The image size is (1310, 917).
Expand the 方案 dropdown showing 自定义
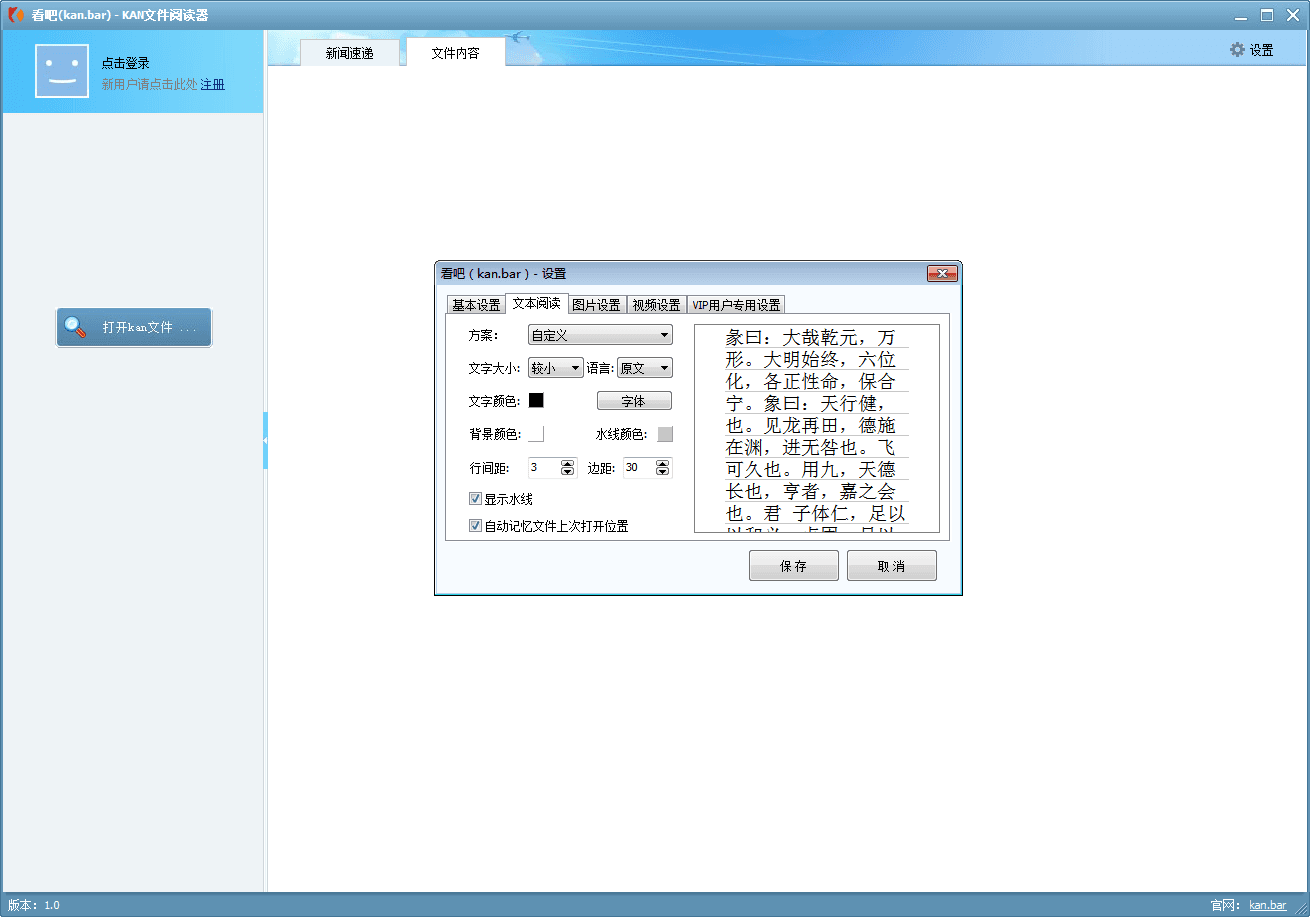pos(600,335)
